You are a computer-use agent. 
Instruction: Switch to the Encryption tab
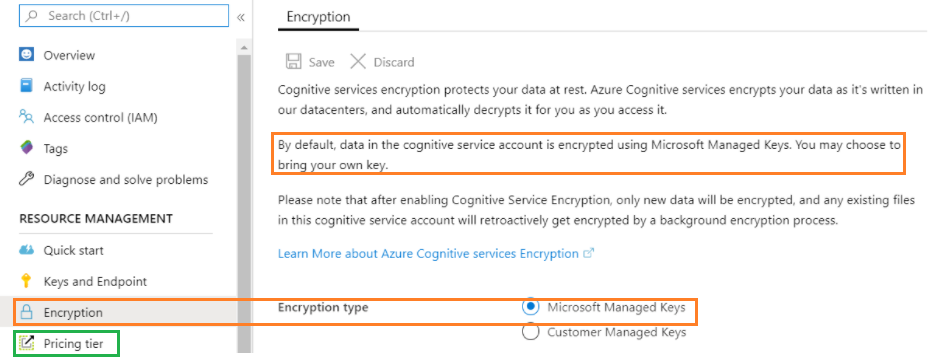click(318, 17)
